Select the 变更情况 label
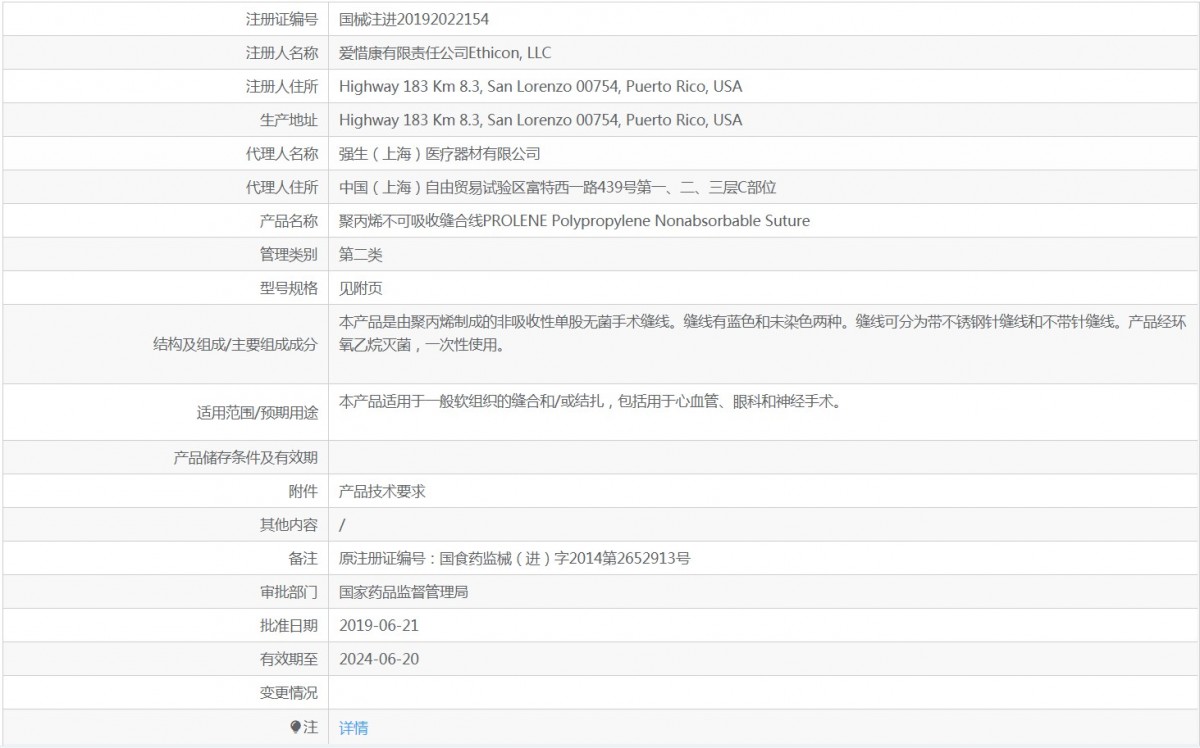The width and height of the screenshot is (1200, 748). pyautogui.click(x=289, y=693)
